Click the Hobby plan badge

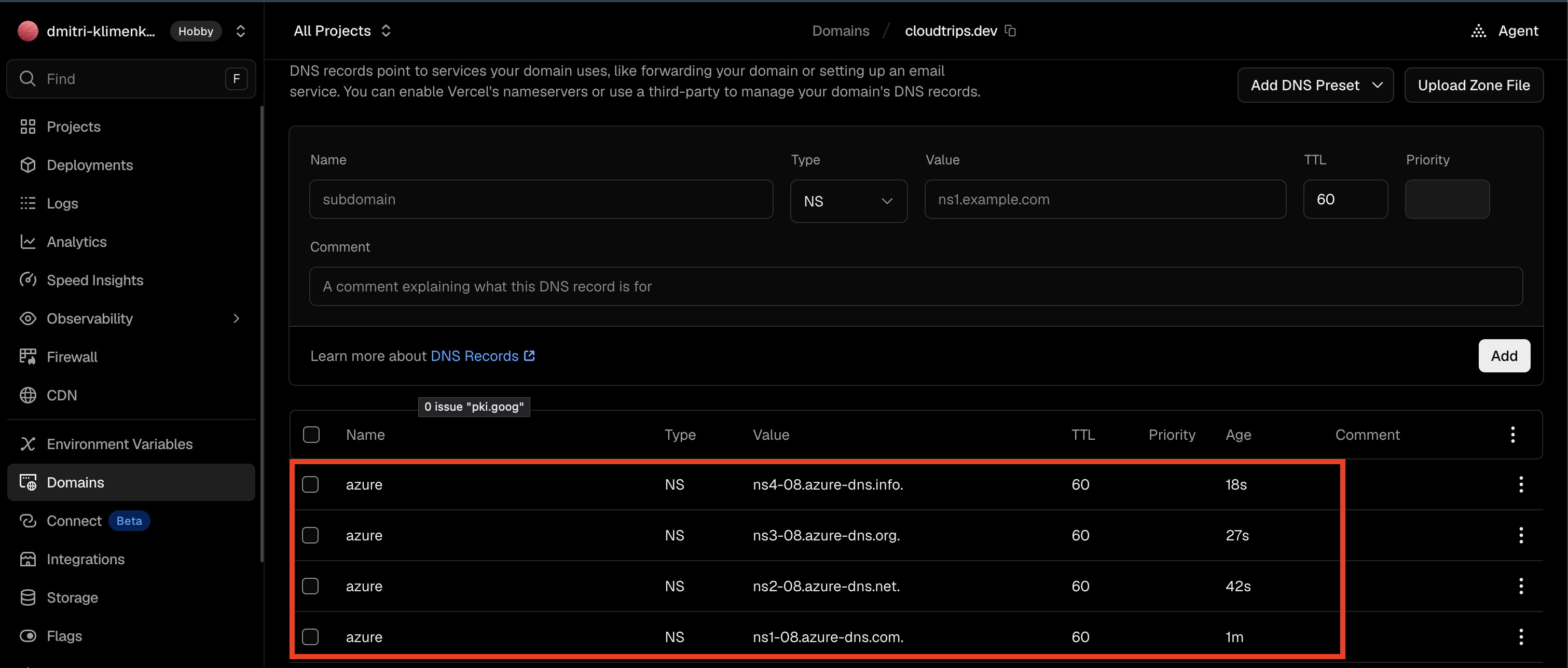[x=196, y=31]
